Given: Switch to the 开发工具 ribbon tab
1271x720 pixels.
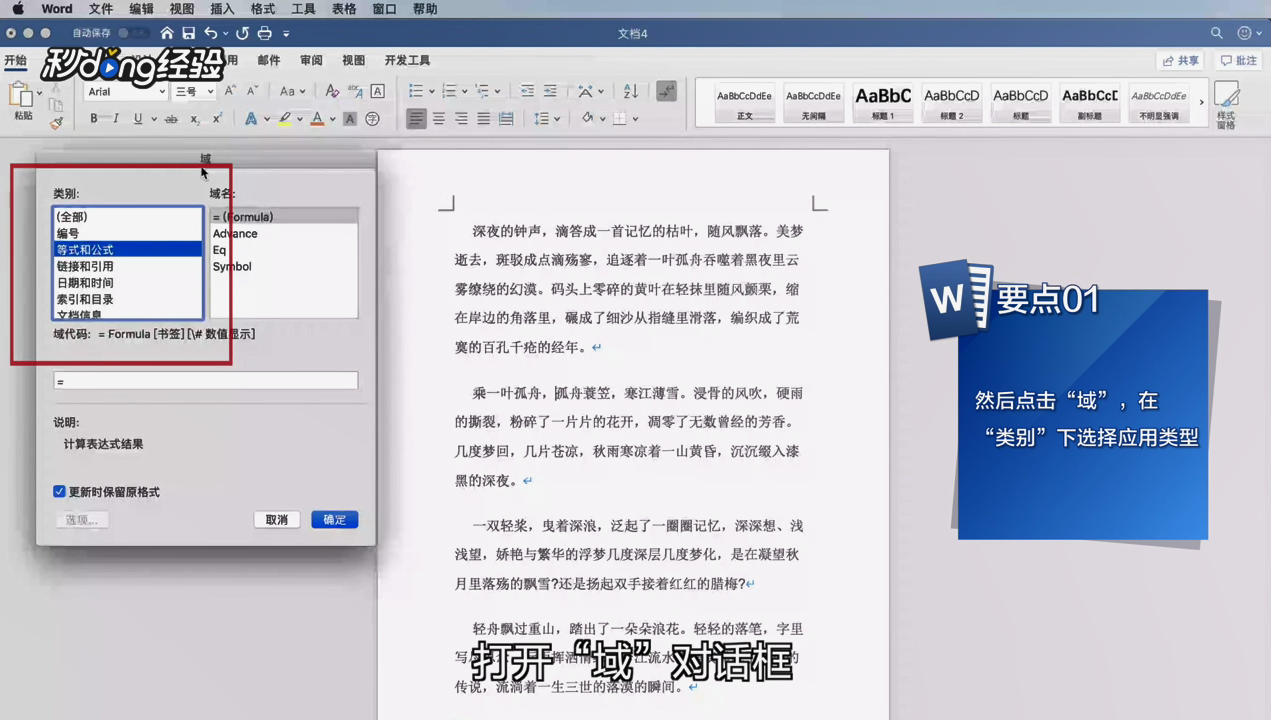Looking at the screenshot, I should pos(407,61).
